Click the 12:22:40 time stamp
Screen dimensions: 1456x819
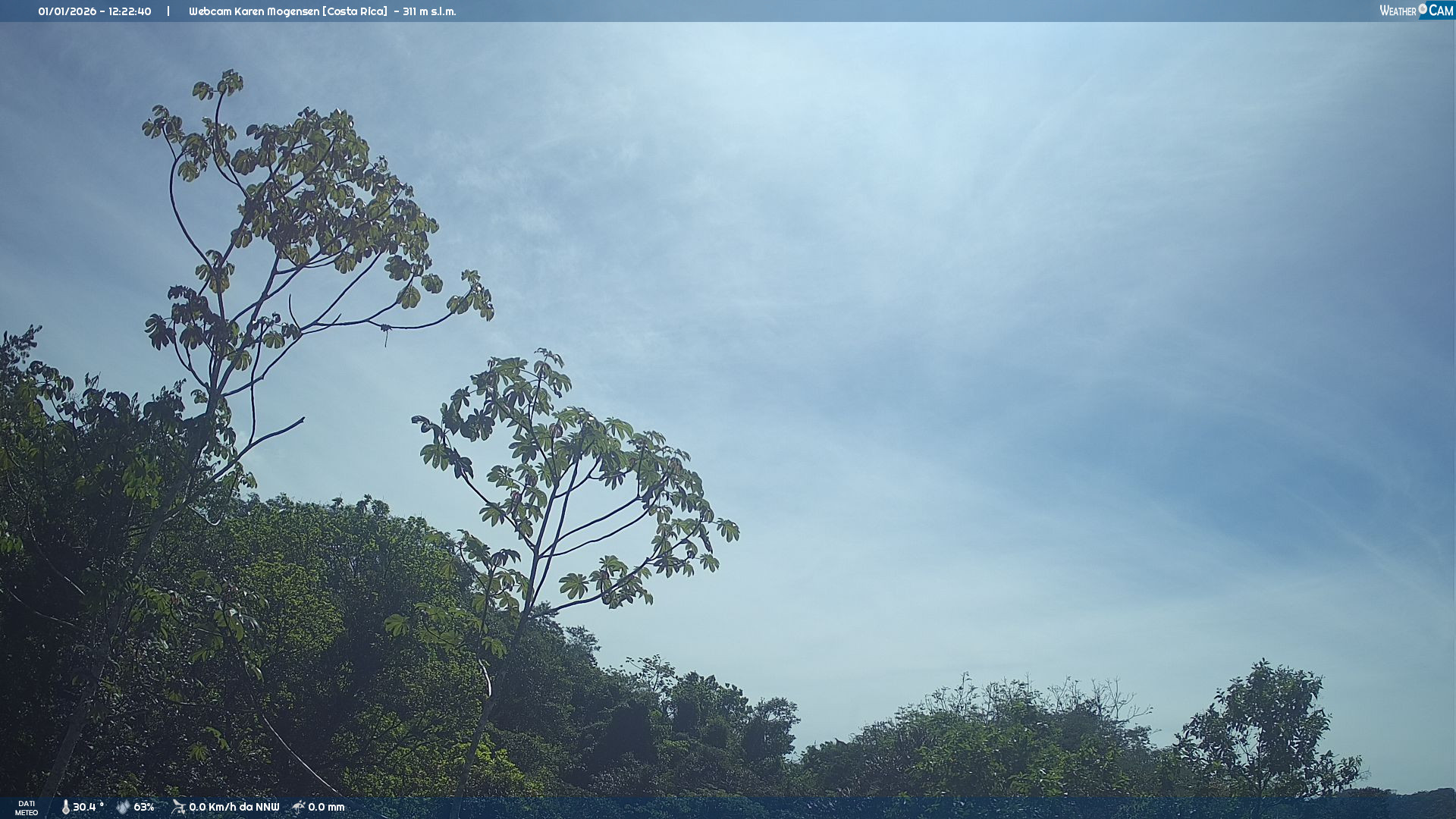(x=130, y=11)
